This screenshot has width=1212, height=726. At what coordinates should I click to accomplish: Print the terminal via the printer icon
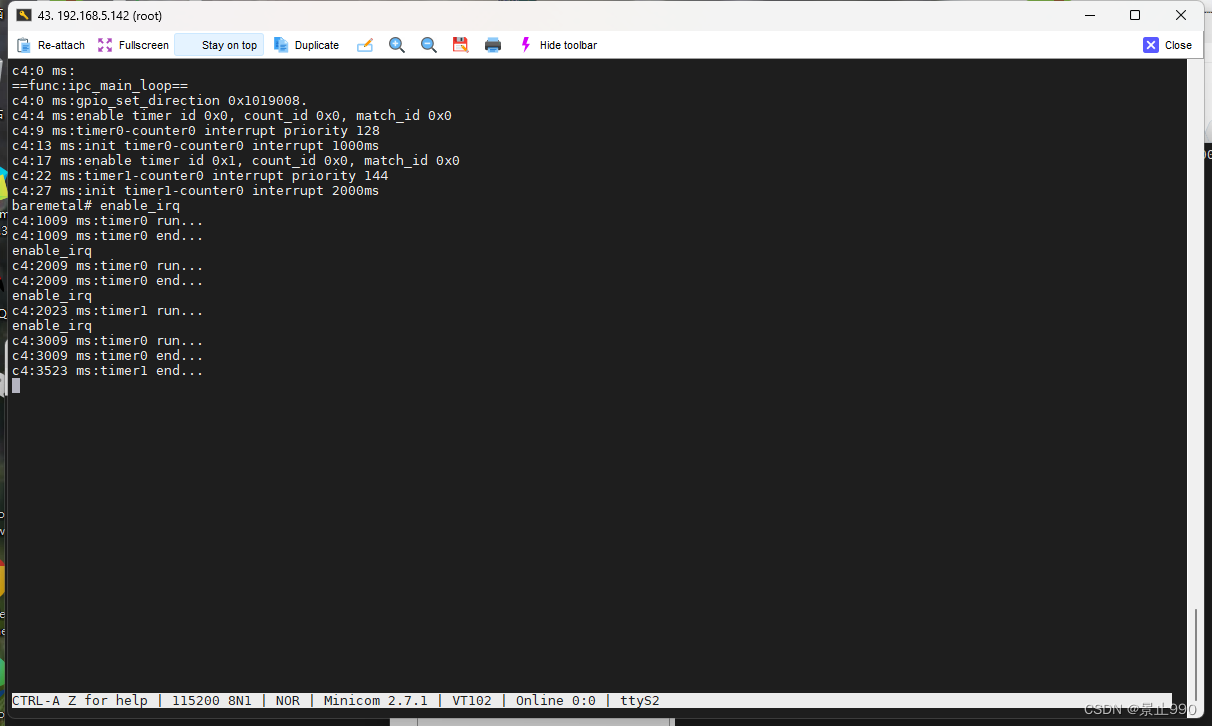(x=492, y=45)
